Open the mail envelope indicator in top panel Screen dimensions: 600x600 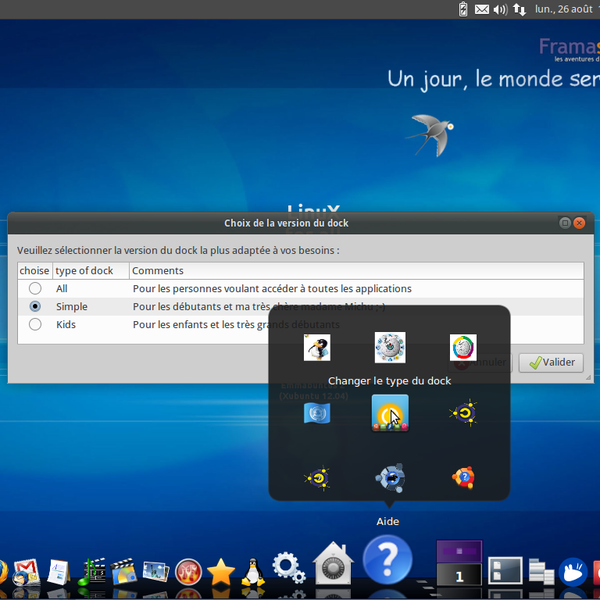[x=482, y=9]
